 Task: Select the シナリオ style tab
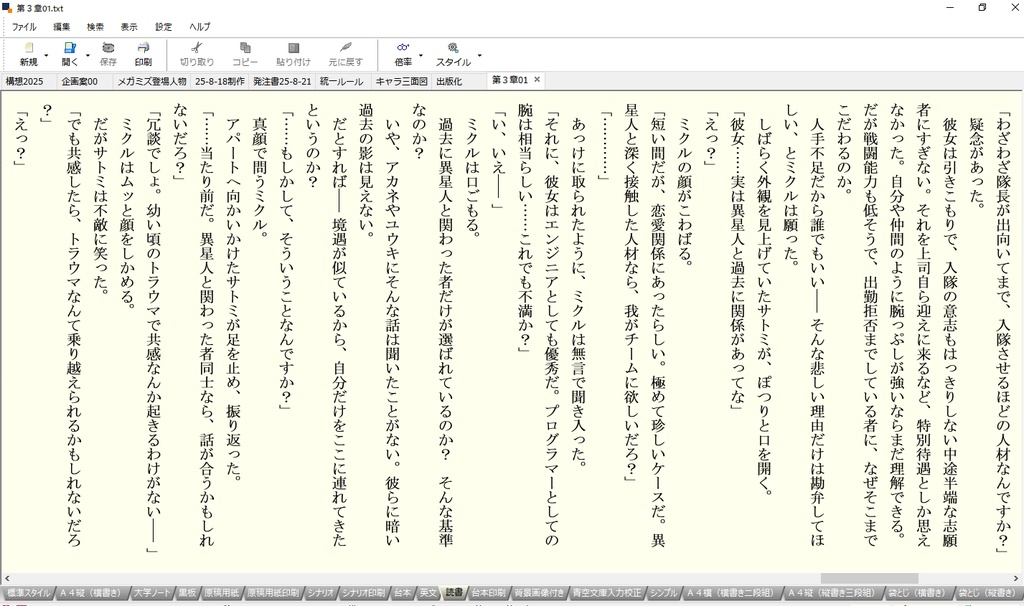[321, 593]
